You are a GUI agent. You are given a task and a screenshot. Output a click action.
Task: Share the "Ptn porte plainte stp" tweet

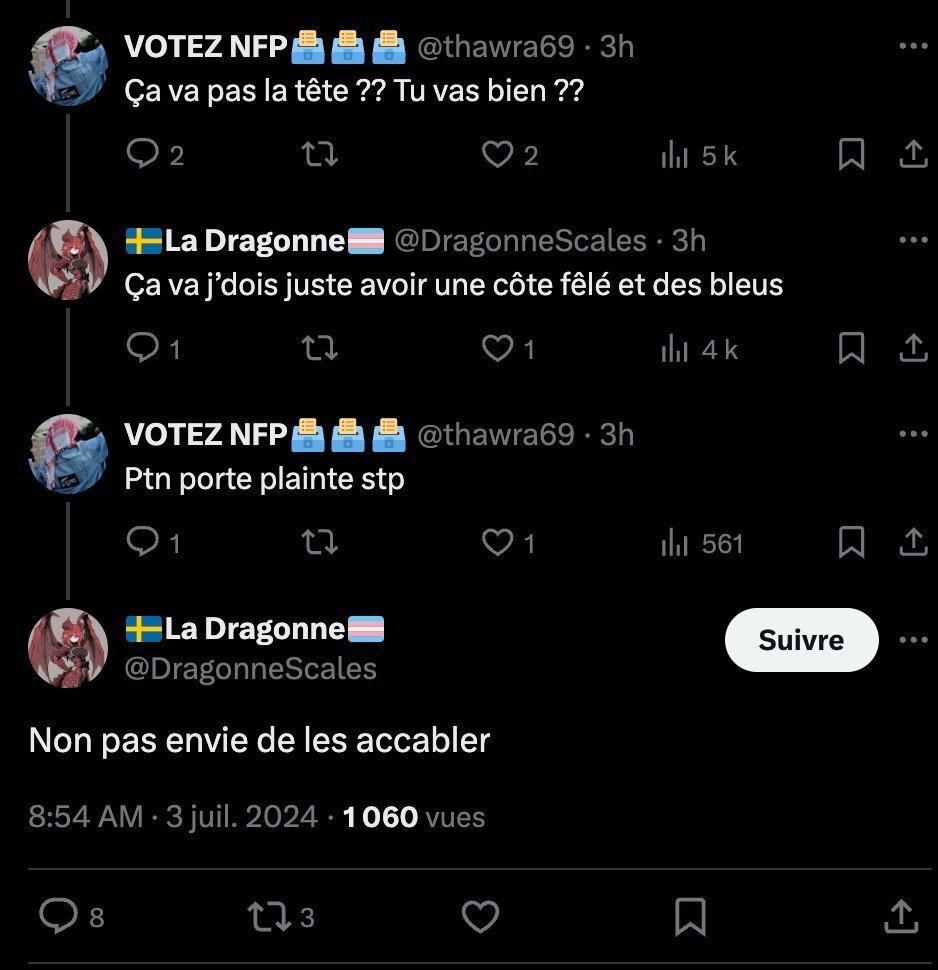tap(912, 543)
